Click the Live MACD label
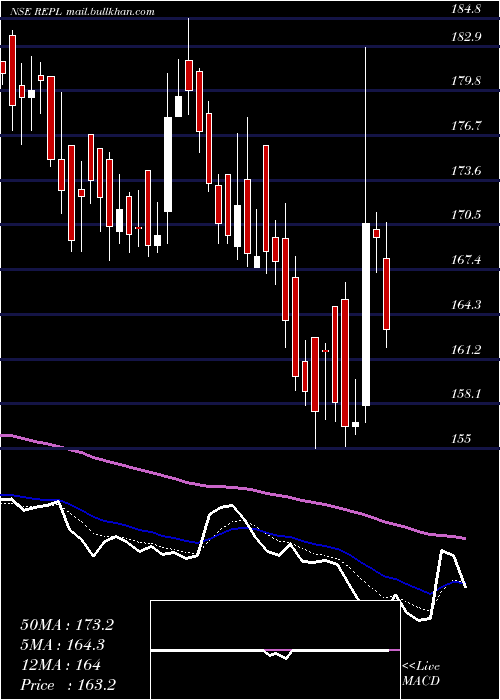This screenshot has height=700, width=500. point(421,674)
